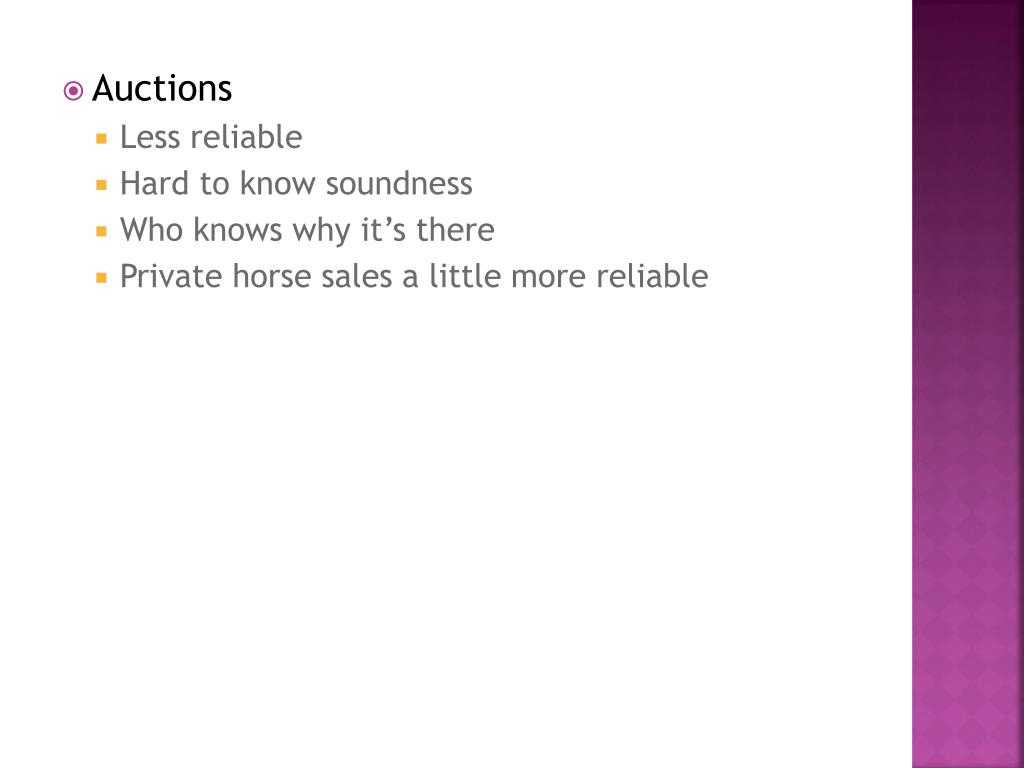1024x768 pixels.
Task: Click the orange square bullet before Less reliable
Action: coord(101,138)
